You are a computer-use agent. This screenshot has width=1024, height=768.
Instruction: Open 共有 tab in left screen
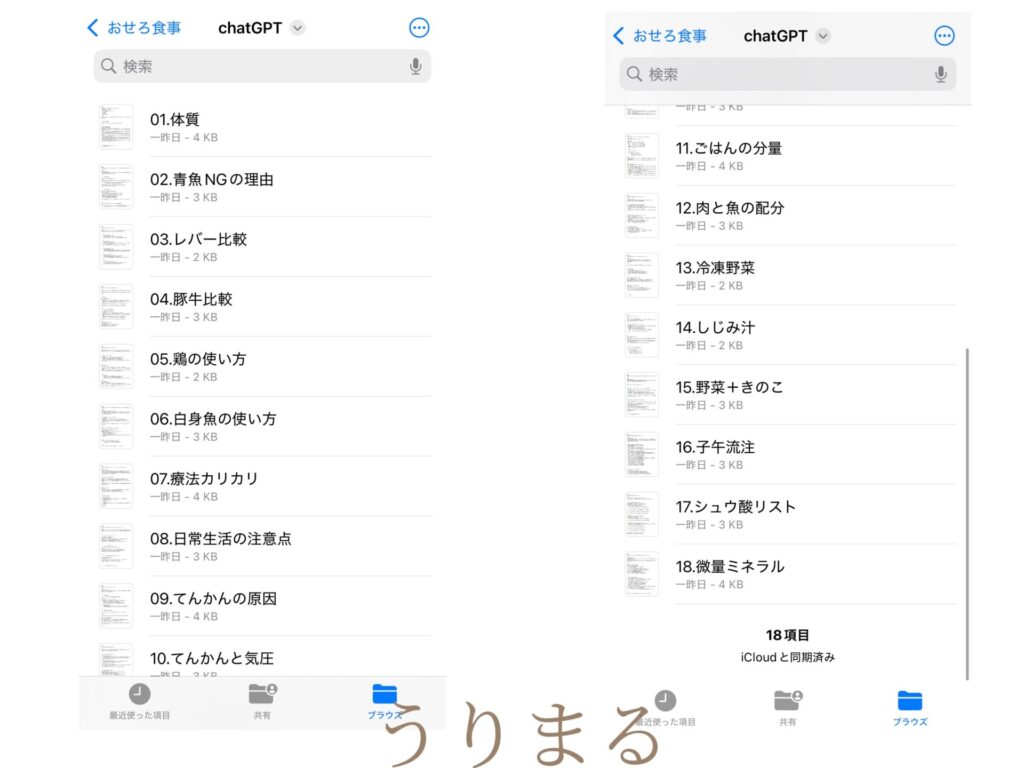tap(263, 701)
